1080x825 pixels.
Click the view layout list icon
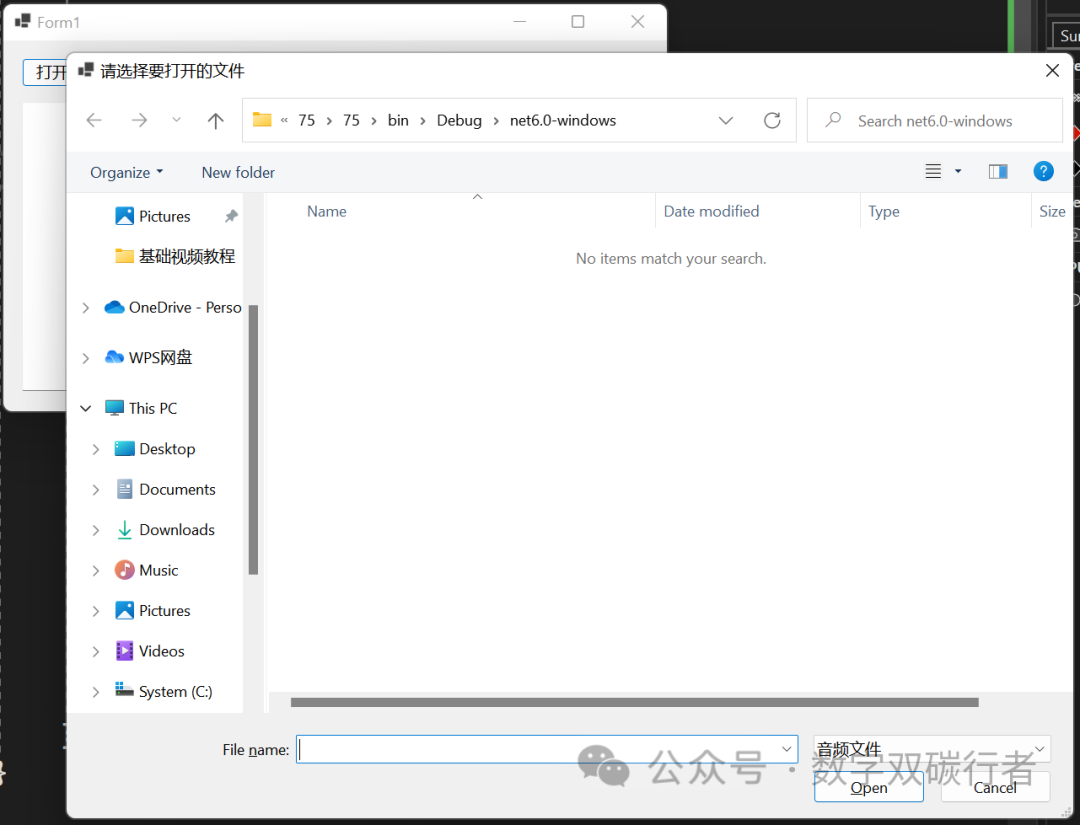[933, 172]
